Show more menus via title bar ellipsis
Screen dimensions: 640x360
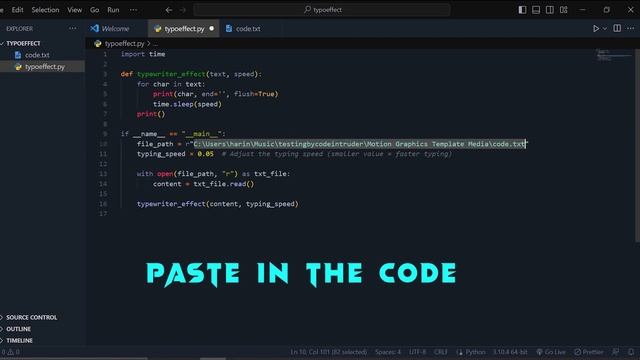tap(133, 10)
